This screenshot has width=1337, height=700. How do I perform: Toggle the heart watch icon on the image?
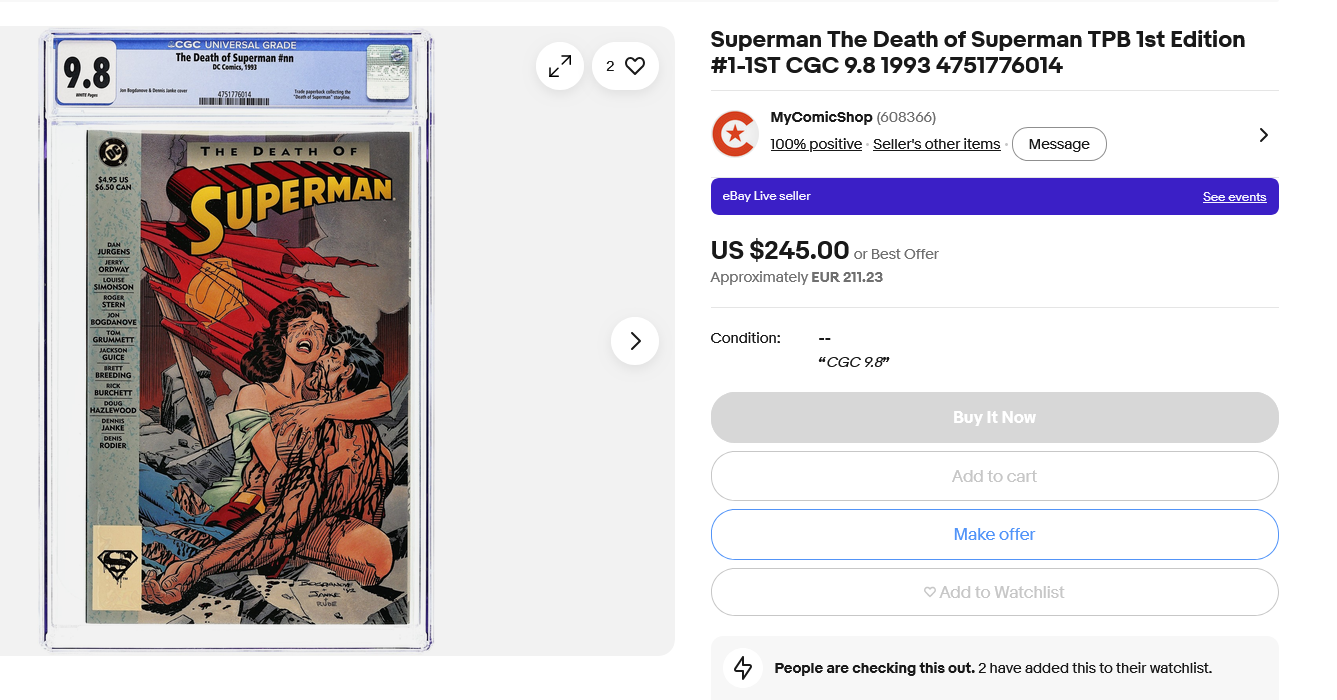tap(625, 66)
